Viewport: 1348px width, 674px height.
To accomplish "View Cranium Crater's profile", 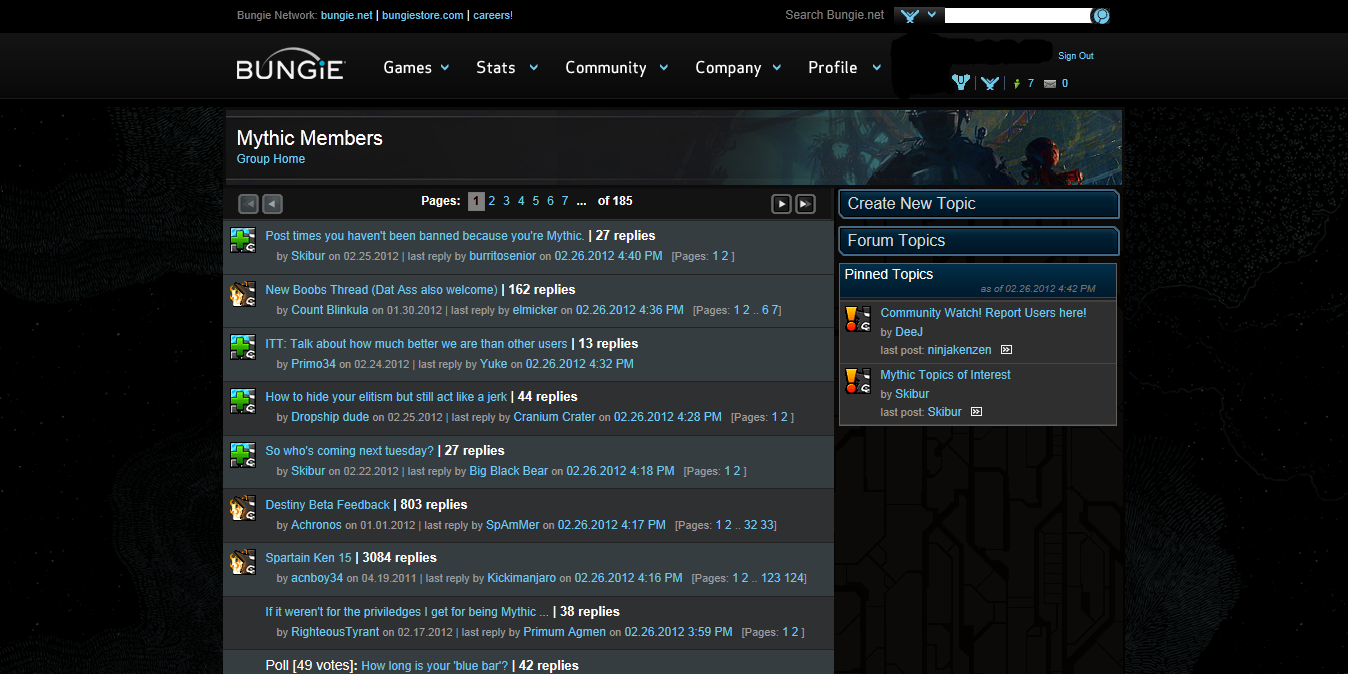I will [x=554, y=417].
